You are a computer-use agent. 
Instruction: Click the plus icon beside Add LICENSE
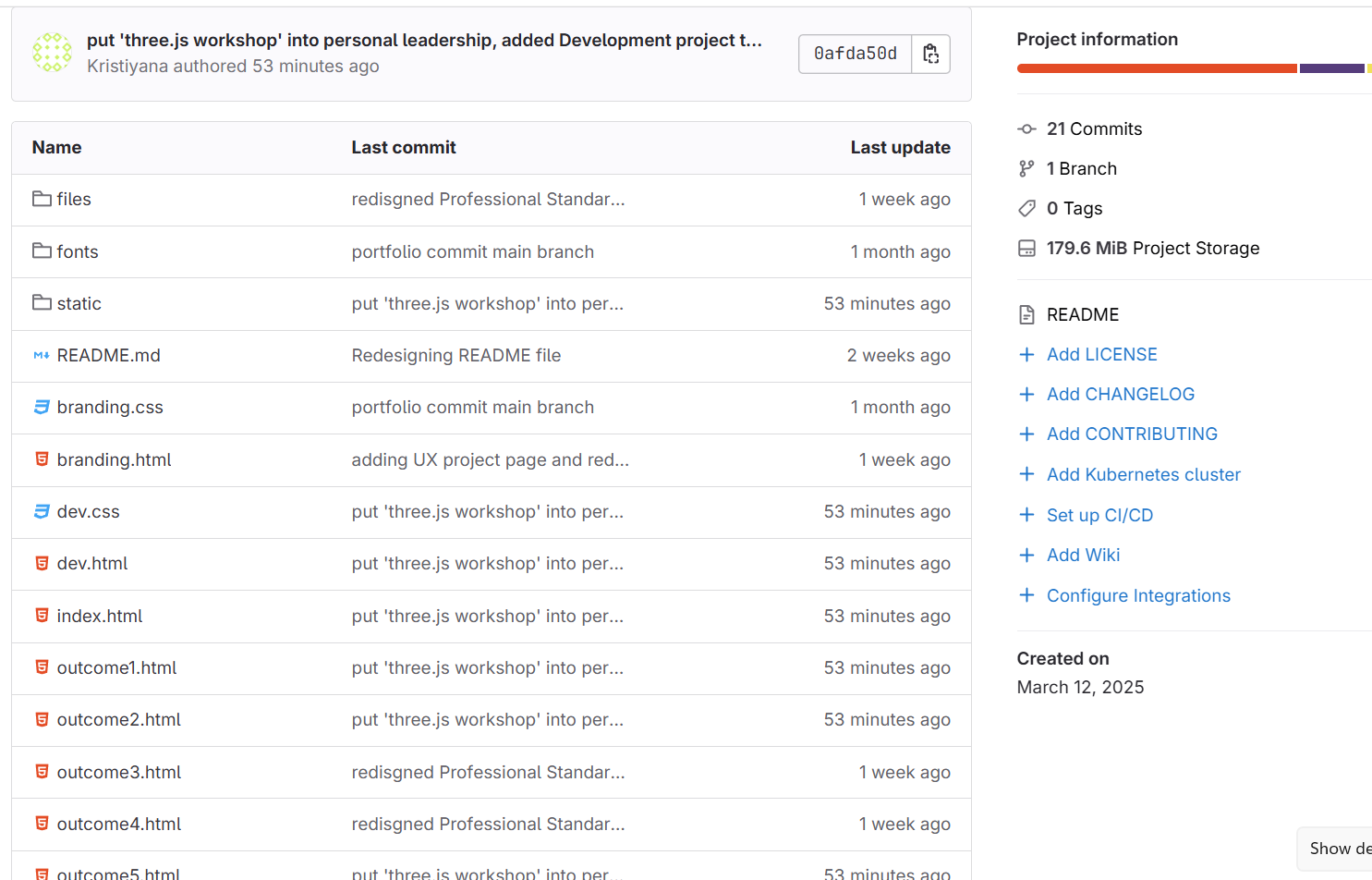(1026, 355)
